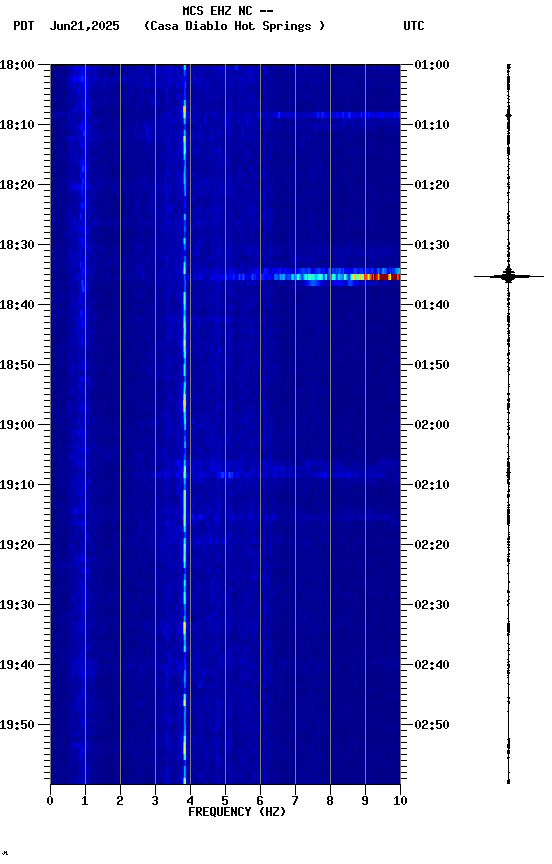The width and height of the screenshot is (552, 864).
Task: Click the 19:00 PDT time label
Action: [17, 425]
